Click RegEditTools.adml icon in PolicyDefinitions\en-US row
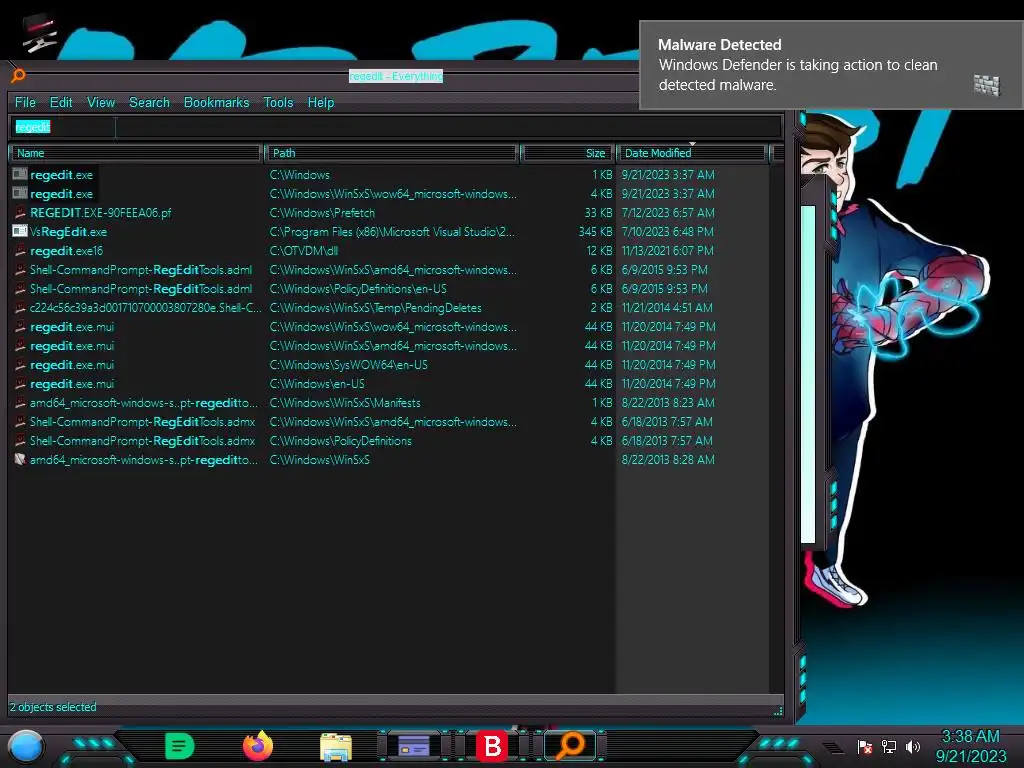 [20, 289]
